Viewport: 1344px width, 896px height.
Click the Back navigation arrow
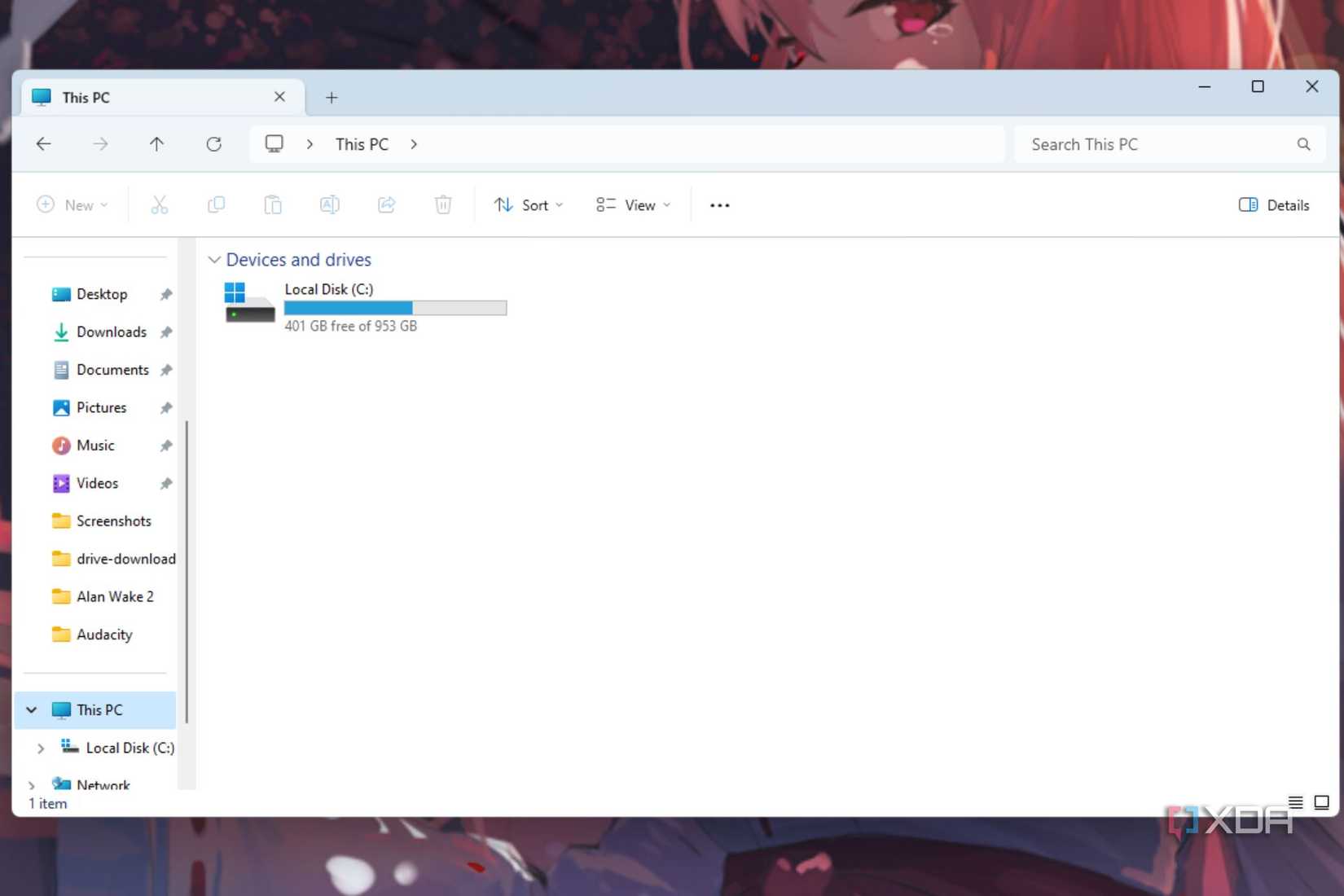[x=44, y=144]
